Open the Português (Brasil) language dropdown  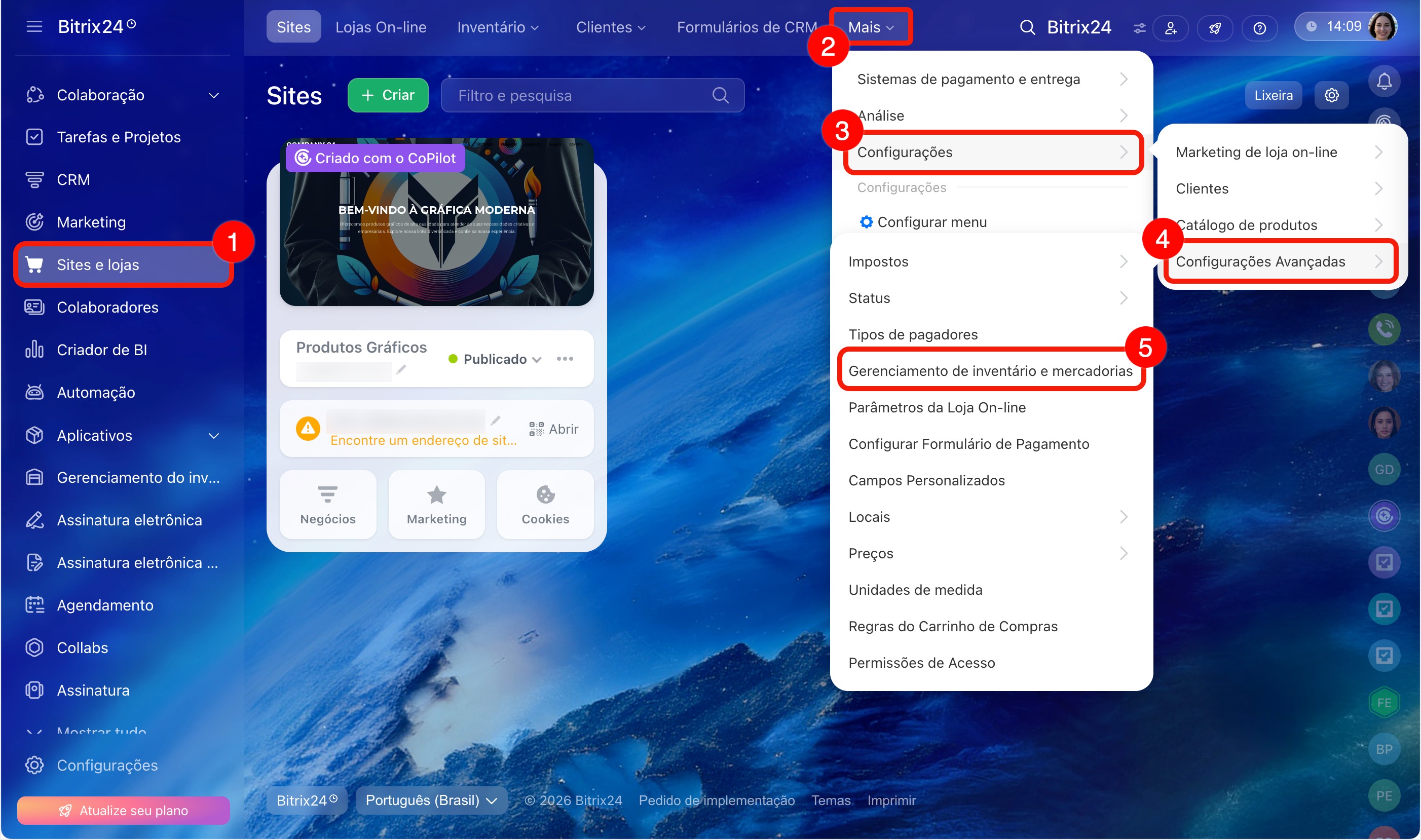click(431, 800)
